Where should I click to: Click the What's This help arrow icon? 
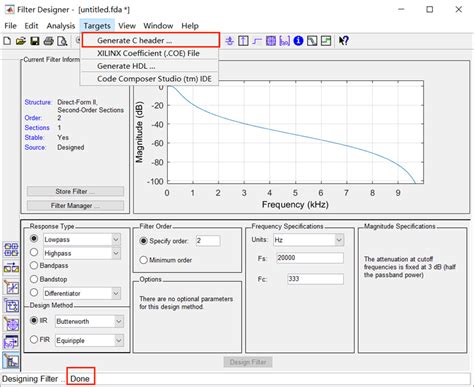click(343, 41)
